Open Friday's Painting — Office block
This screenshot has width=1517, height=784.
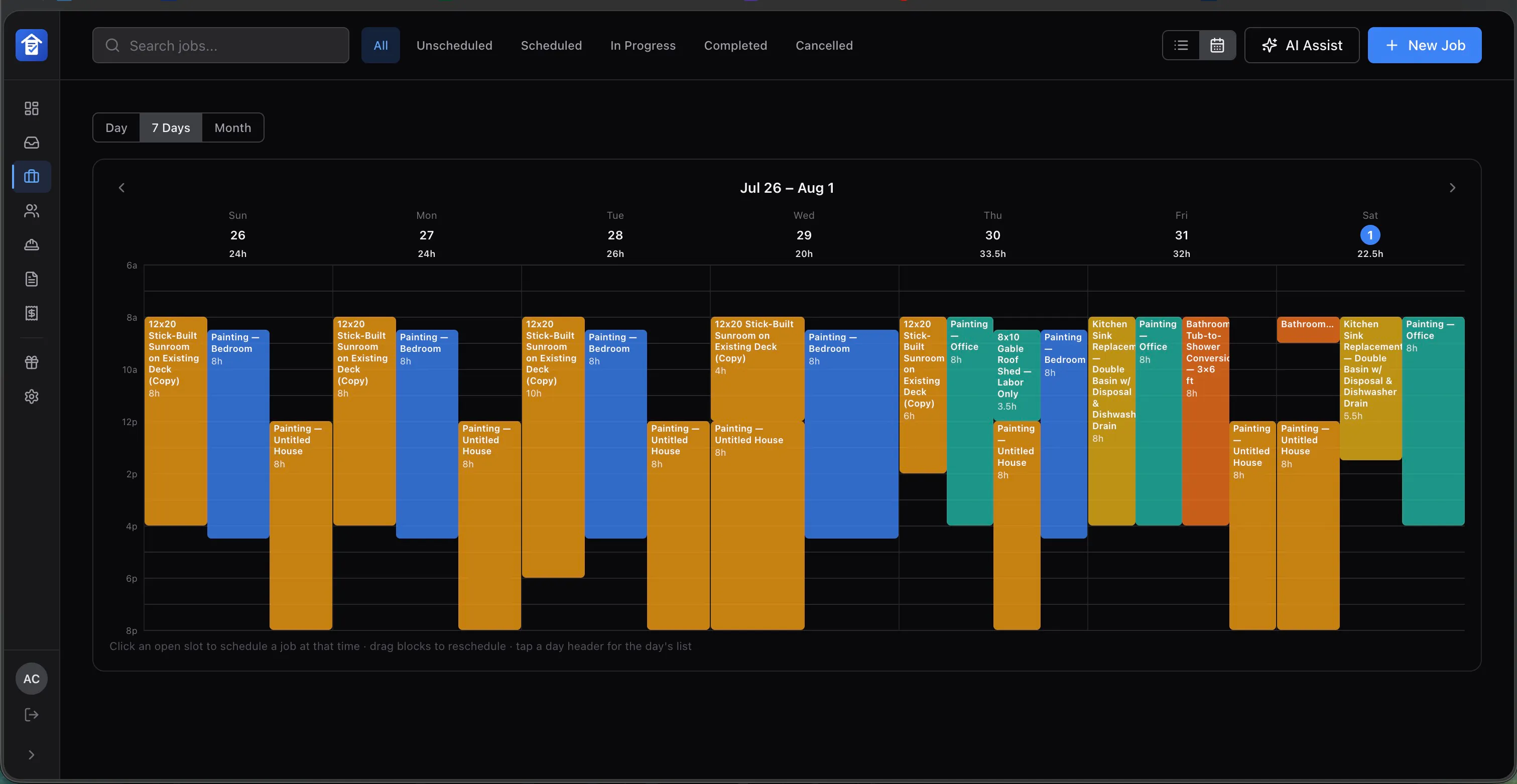point(1159,421)
